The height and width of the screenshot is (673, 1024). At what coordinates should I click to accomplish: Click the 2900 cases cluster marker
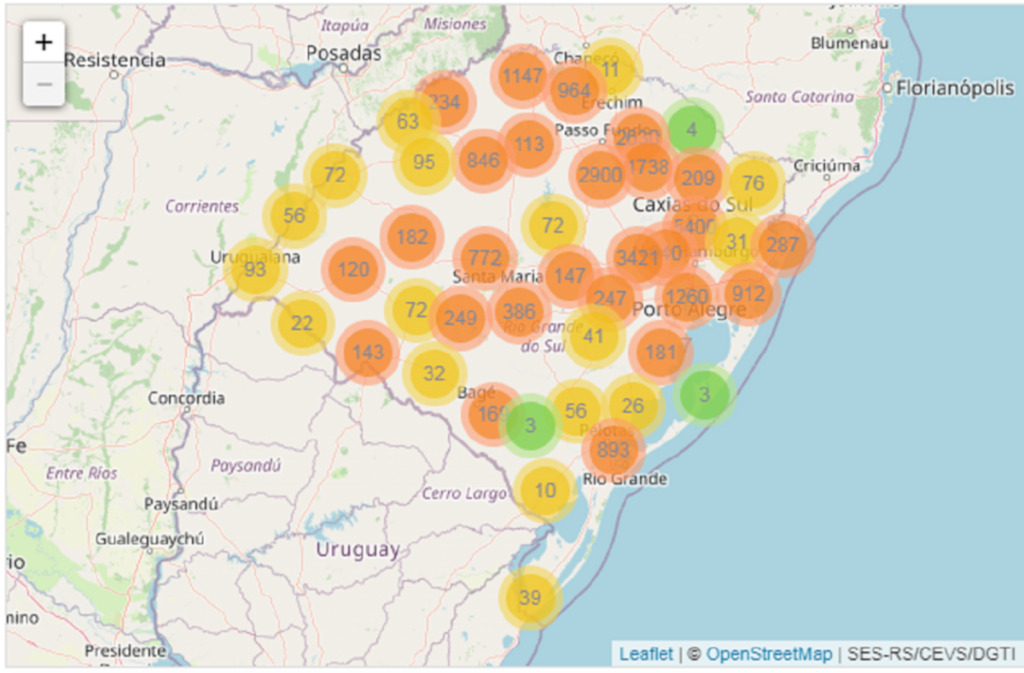click(x=599, y=174)
